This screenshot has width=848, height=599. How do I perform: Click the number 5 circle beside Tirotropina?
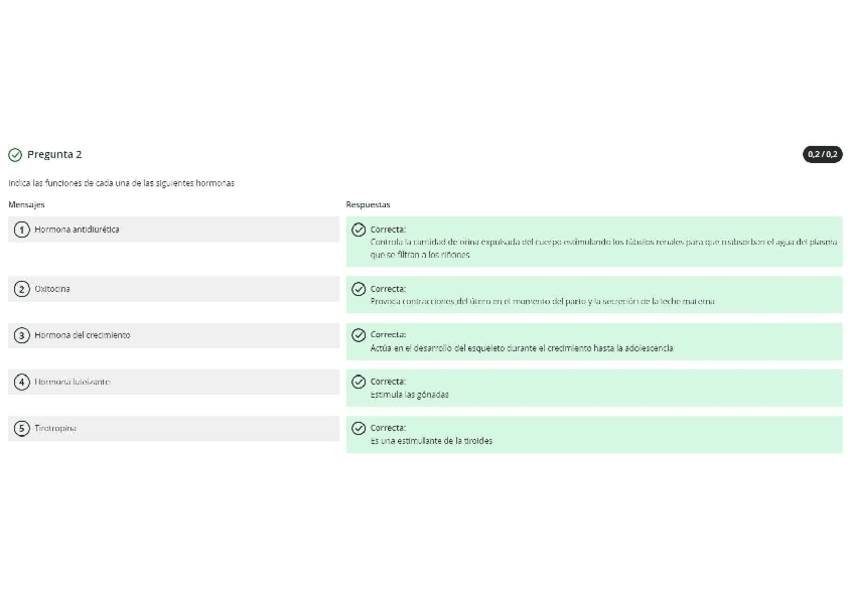tap(22, 428)
